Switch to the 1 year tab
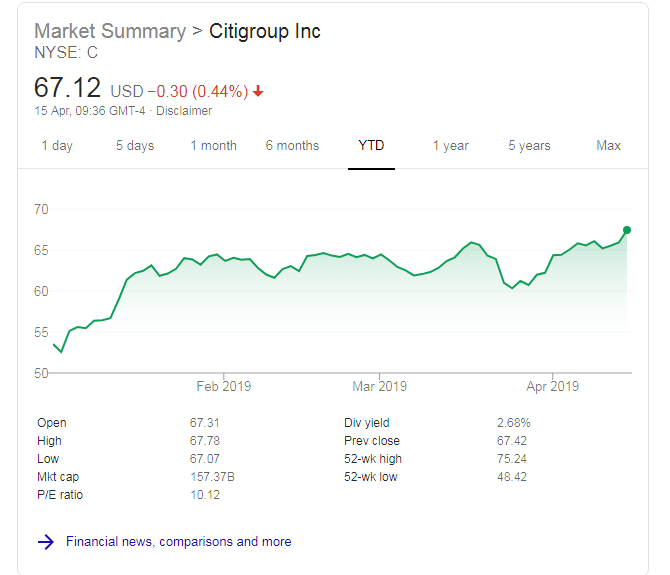 [450, 146]
